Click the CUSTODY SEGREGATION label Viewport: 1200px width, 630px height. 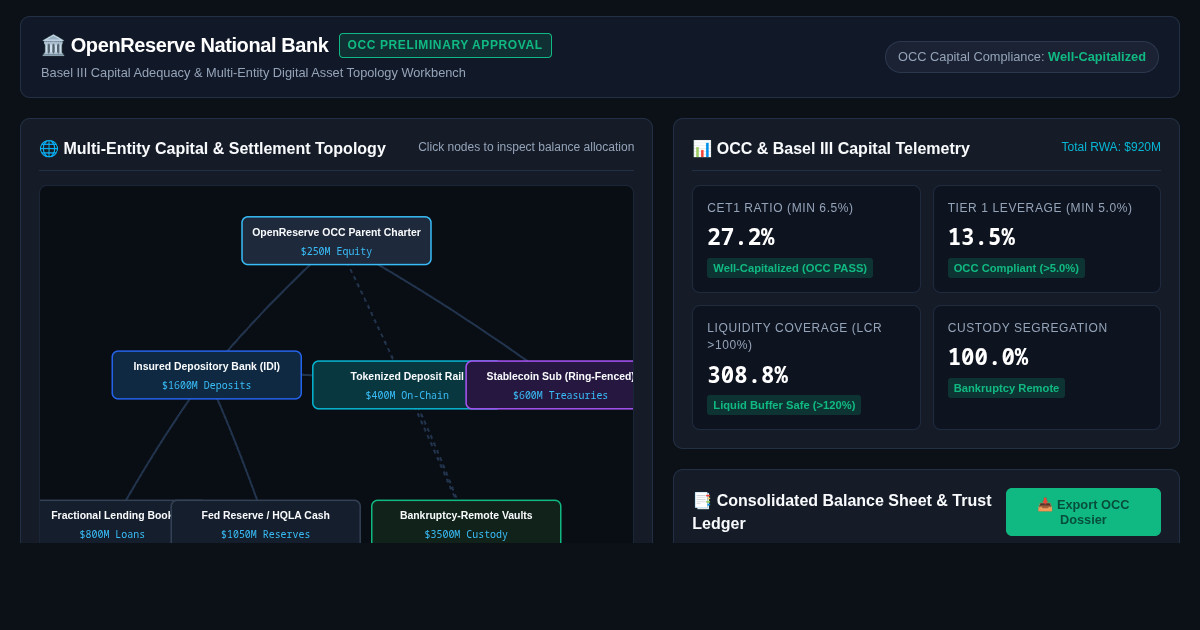(x=1028, y=328)
